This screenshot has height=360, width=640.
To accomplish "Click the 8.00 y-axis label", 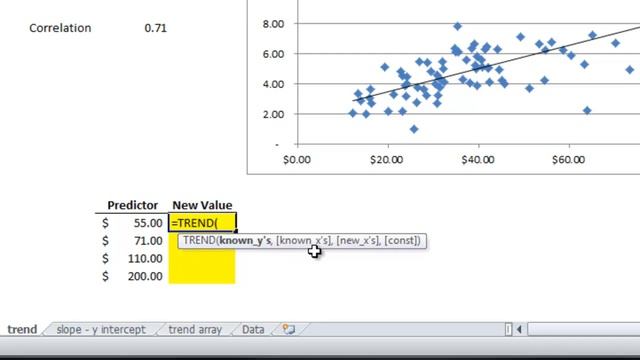I will 273,24.
